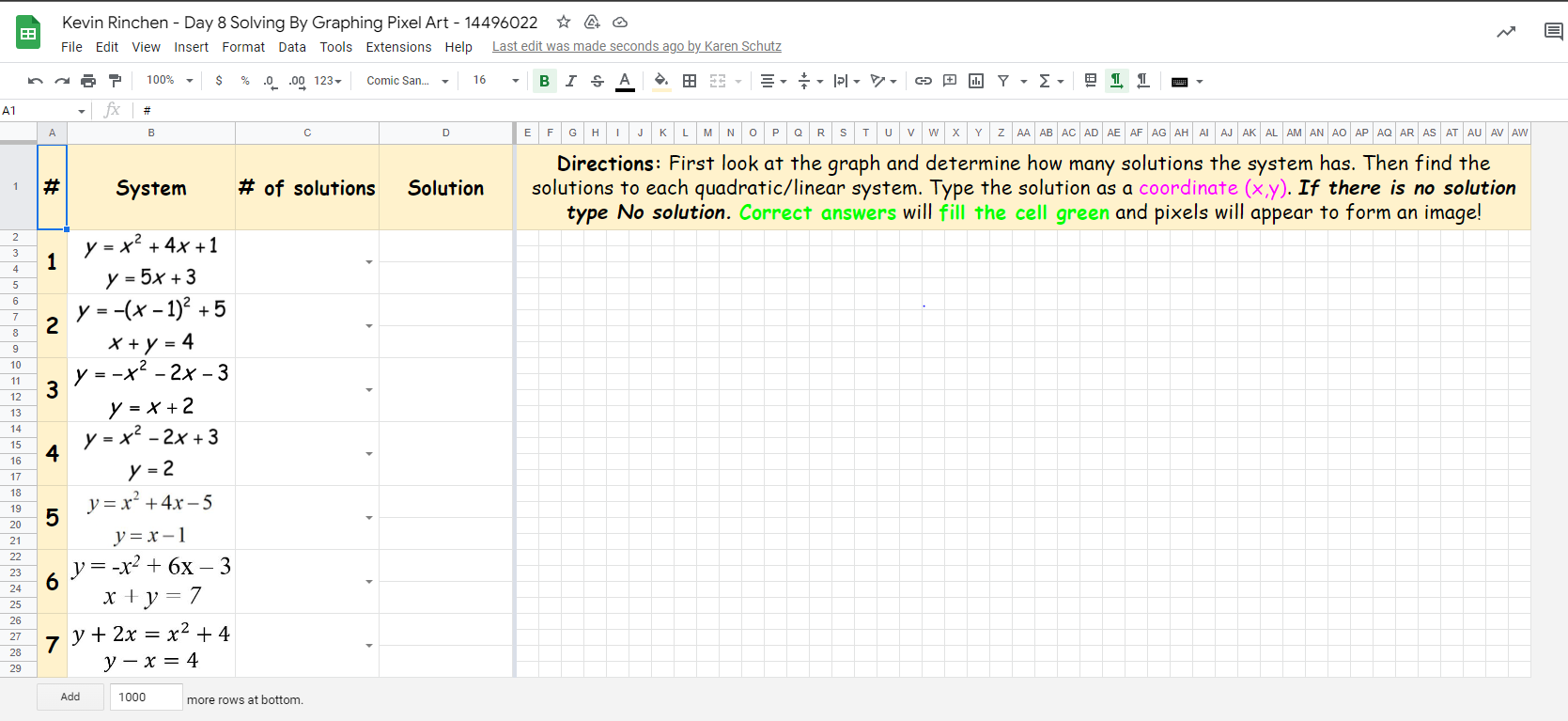Open comment history in top right
Image resolution: width=1568 pixels, height=721 pixels.
(1553, 32)
